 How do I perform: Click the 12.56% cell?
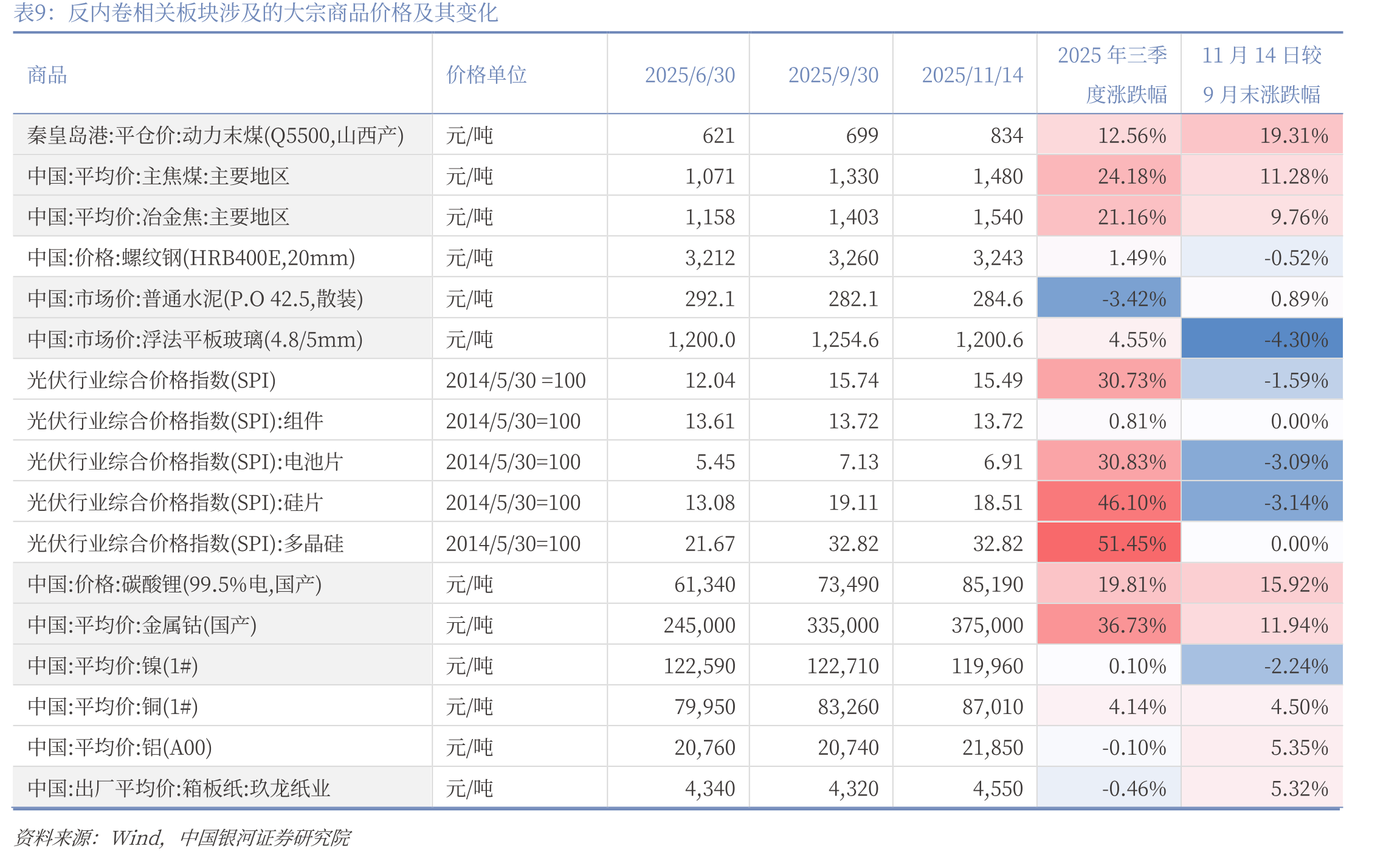1109,135
